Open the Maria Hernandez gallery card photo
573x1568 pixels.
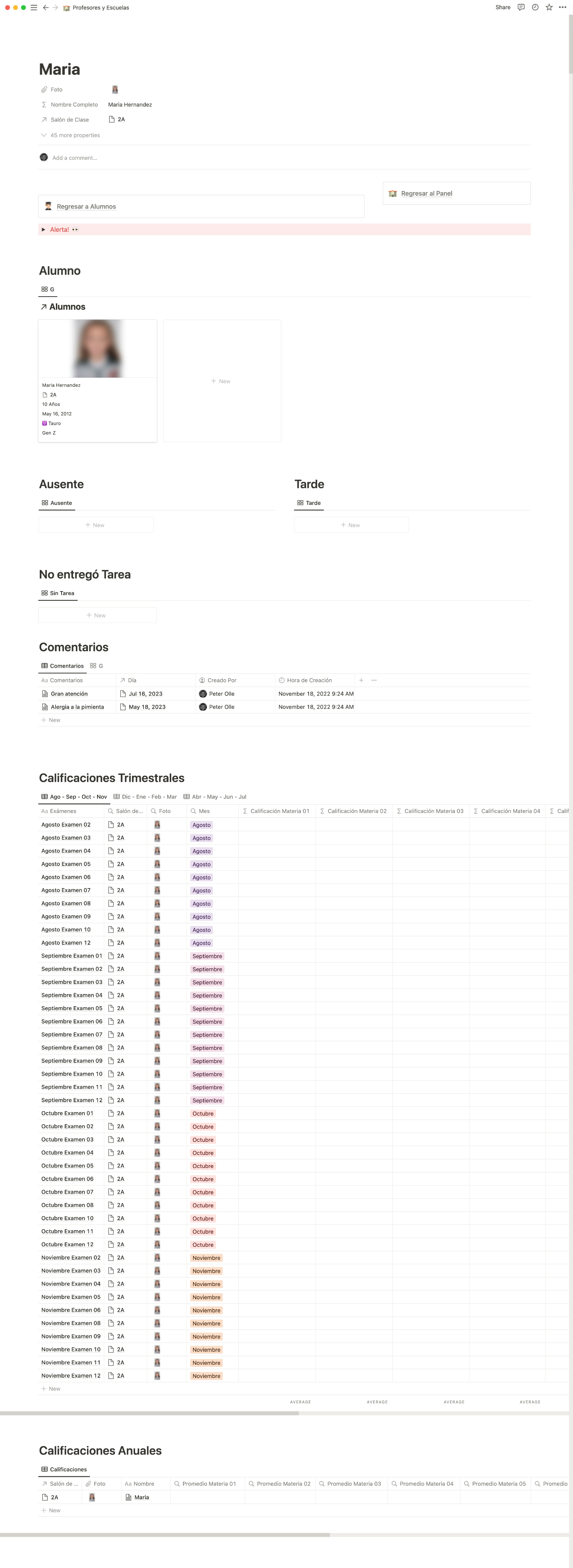(97, 348)
